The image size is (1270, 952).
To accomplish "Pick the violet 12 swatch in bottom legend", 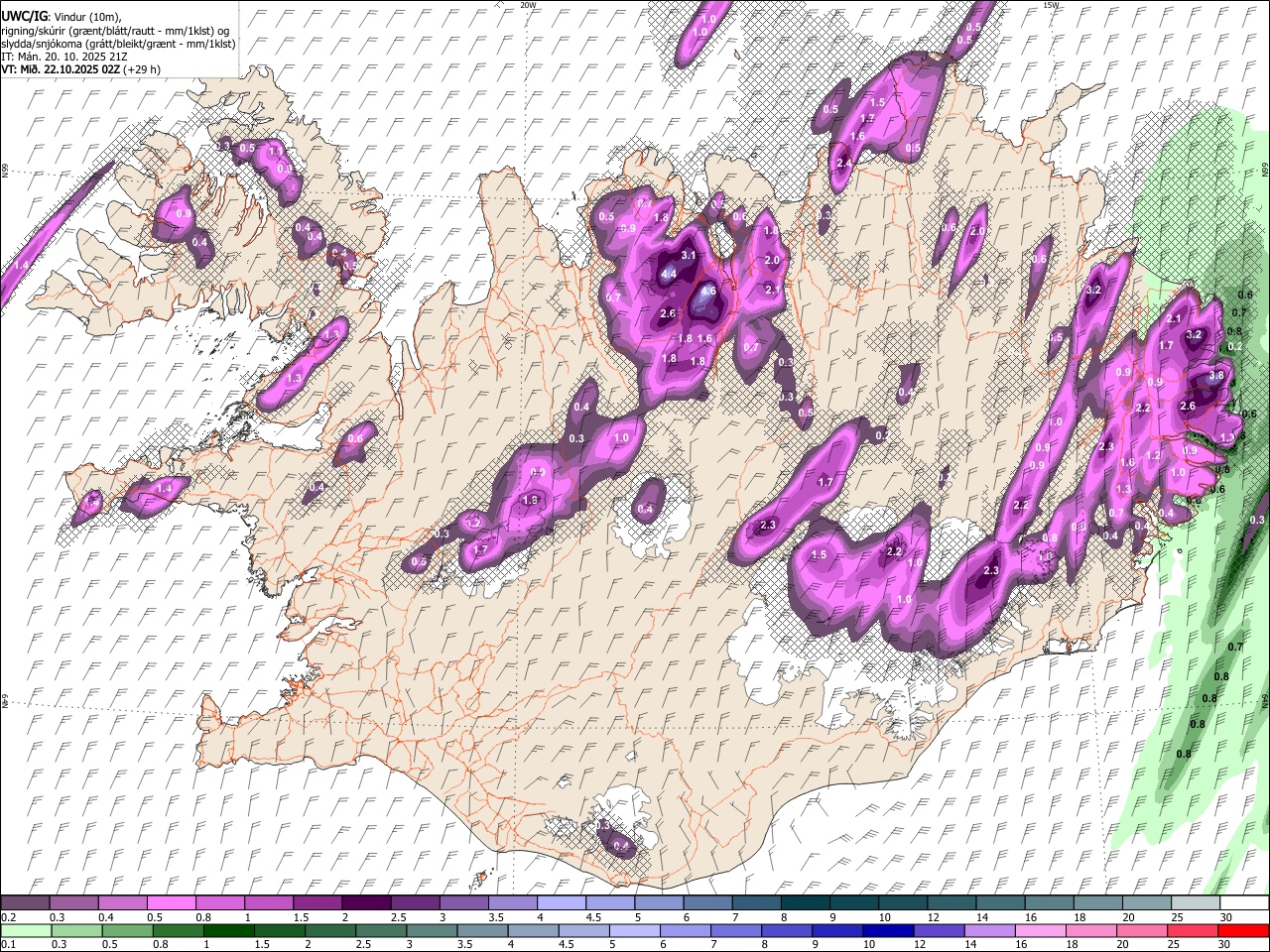I will (x=939, y=931).
